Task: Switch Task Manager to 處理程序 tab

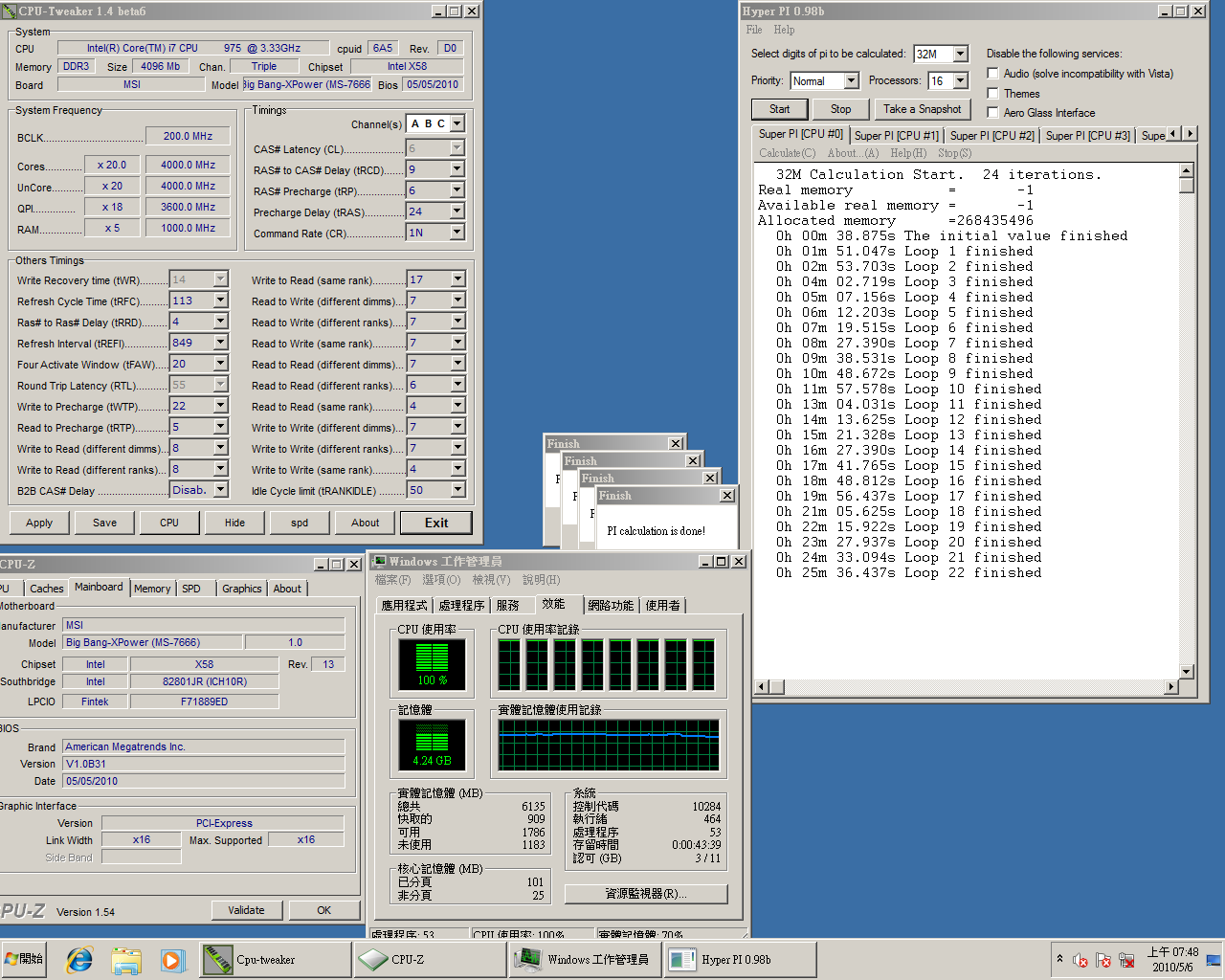Action: [x=462, y=605]
